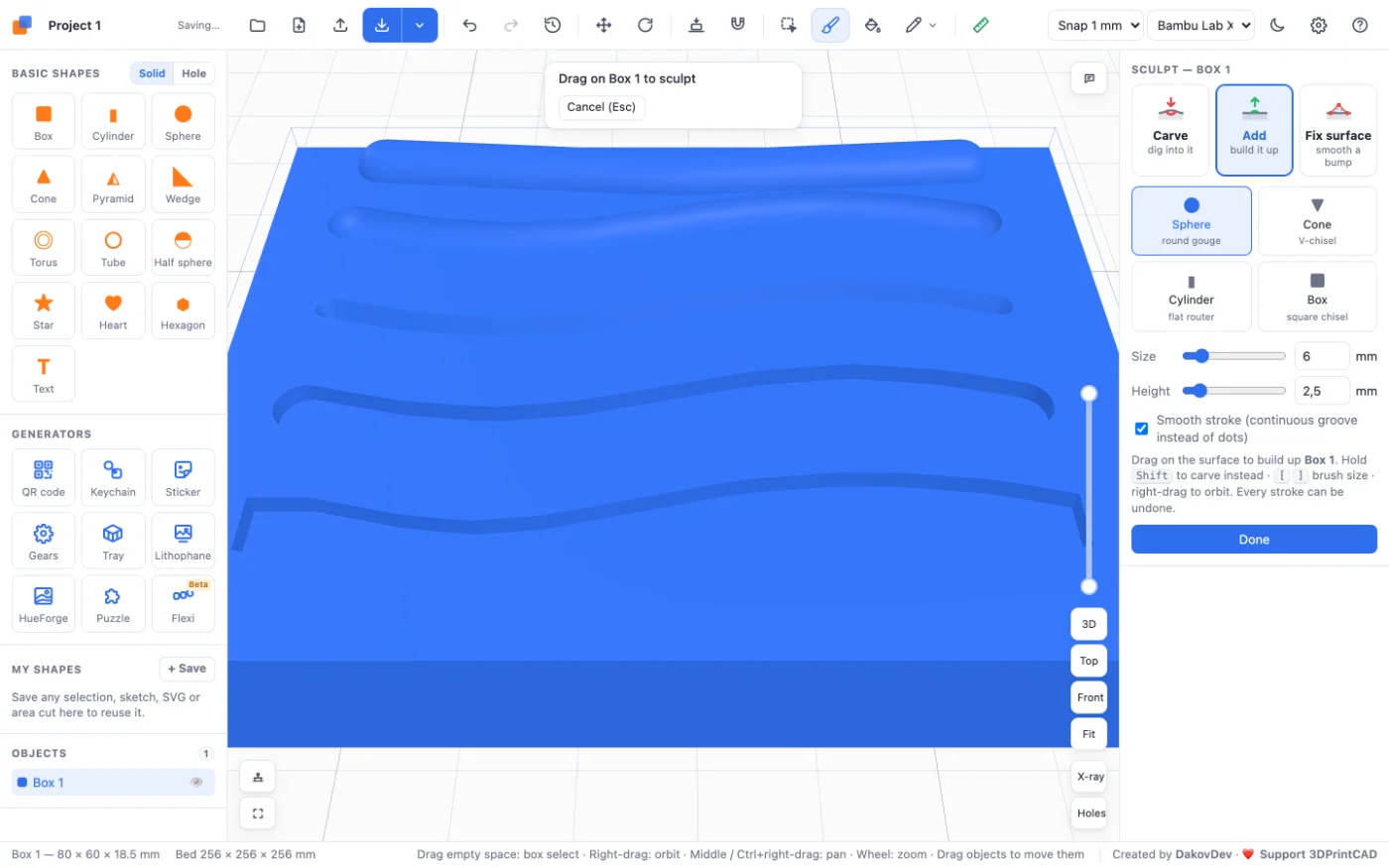Select the paint bucket tool
Viewport: 1389px width, 868px height.
coord(872,25)
